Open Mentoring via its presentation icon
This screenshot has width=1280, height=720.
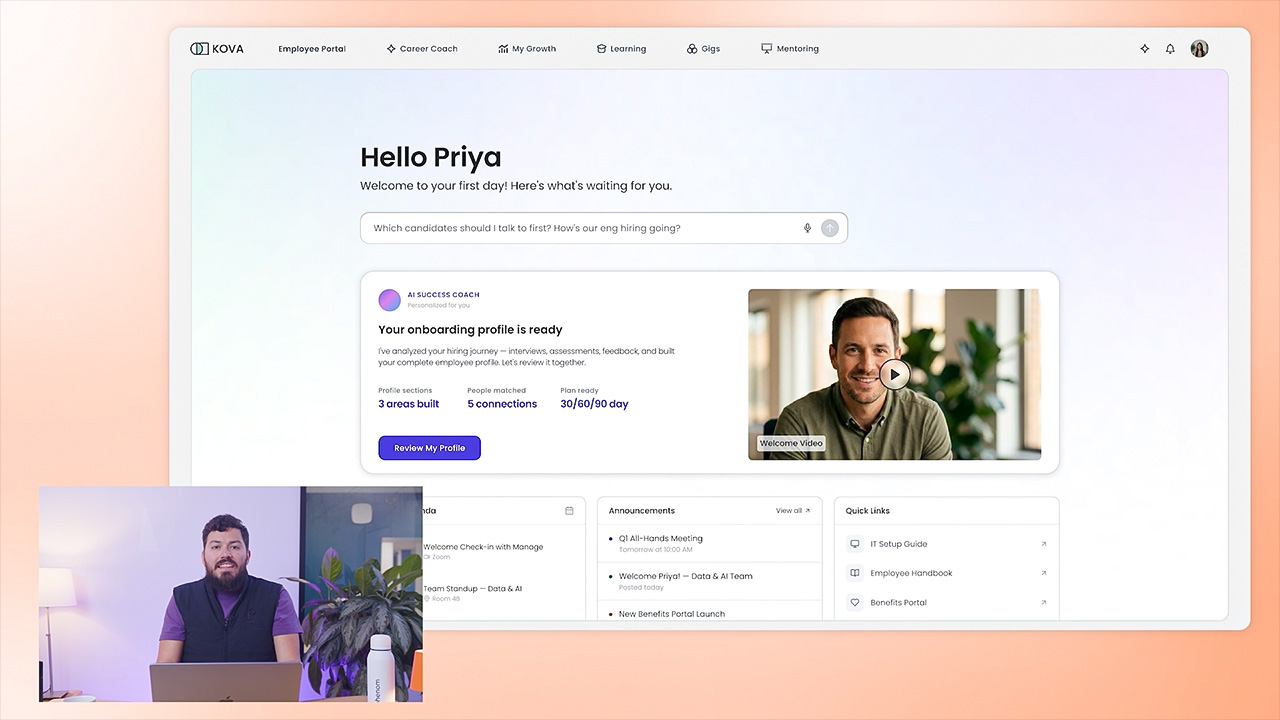(764, 48)
